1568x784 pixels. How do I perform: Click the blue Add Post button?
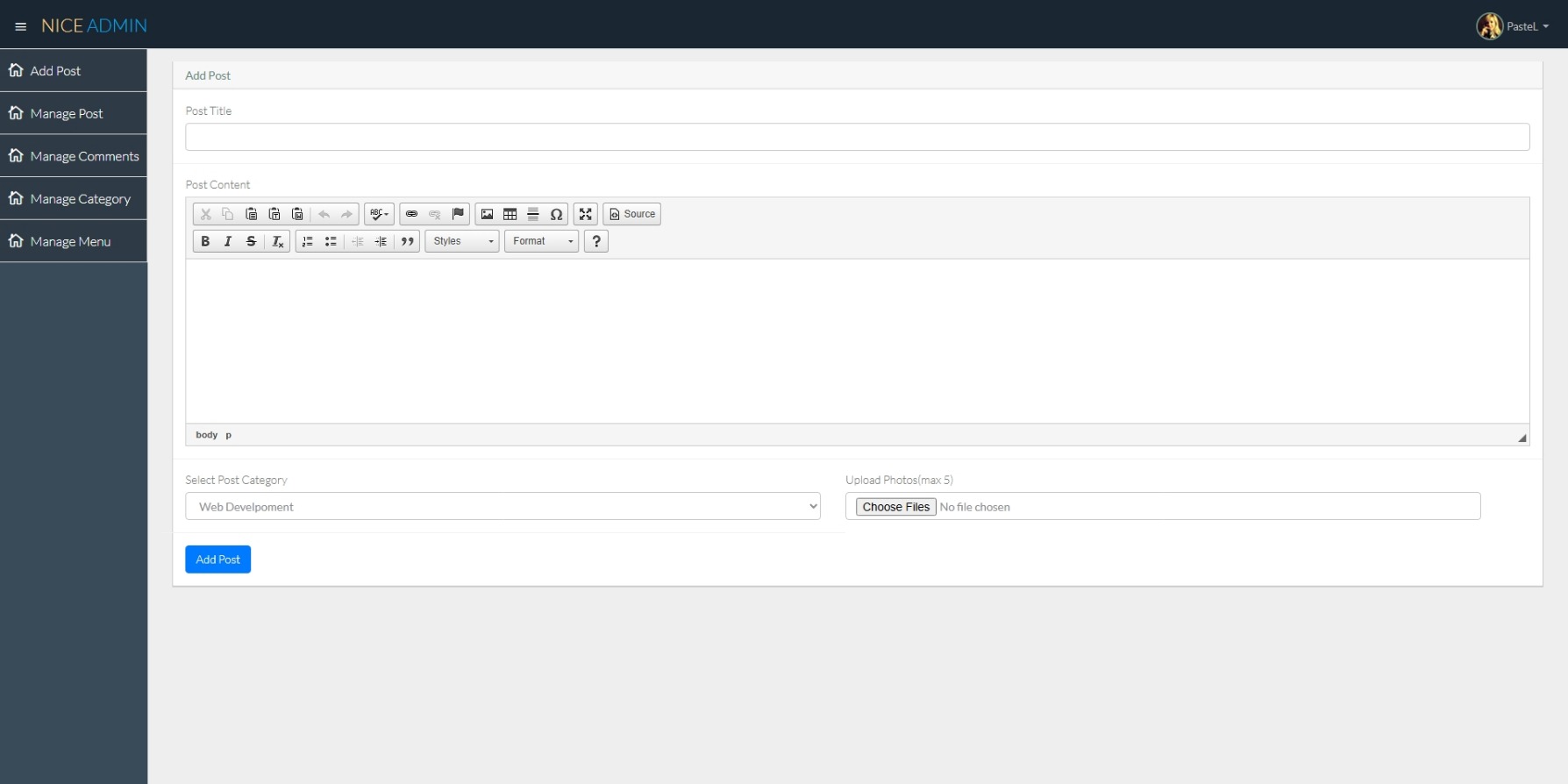(217, 559)
